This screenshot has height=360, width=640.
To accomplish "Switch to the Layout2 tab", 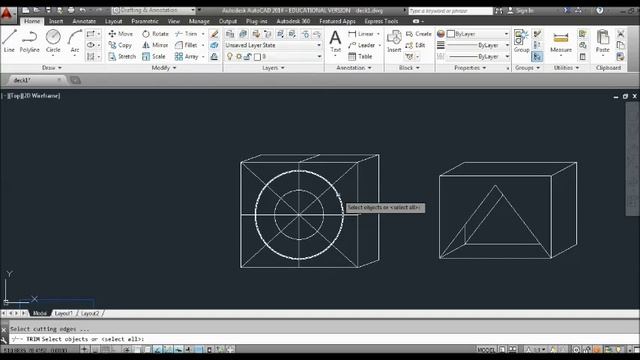I will click(90, 313).
